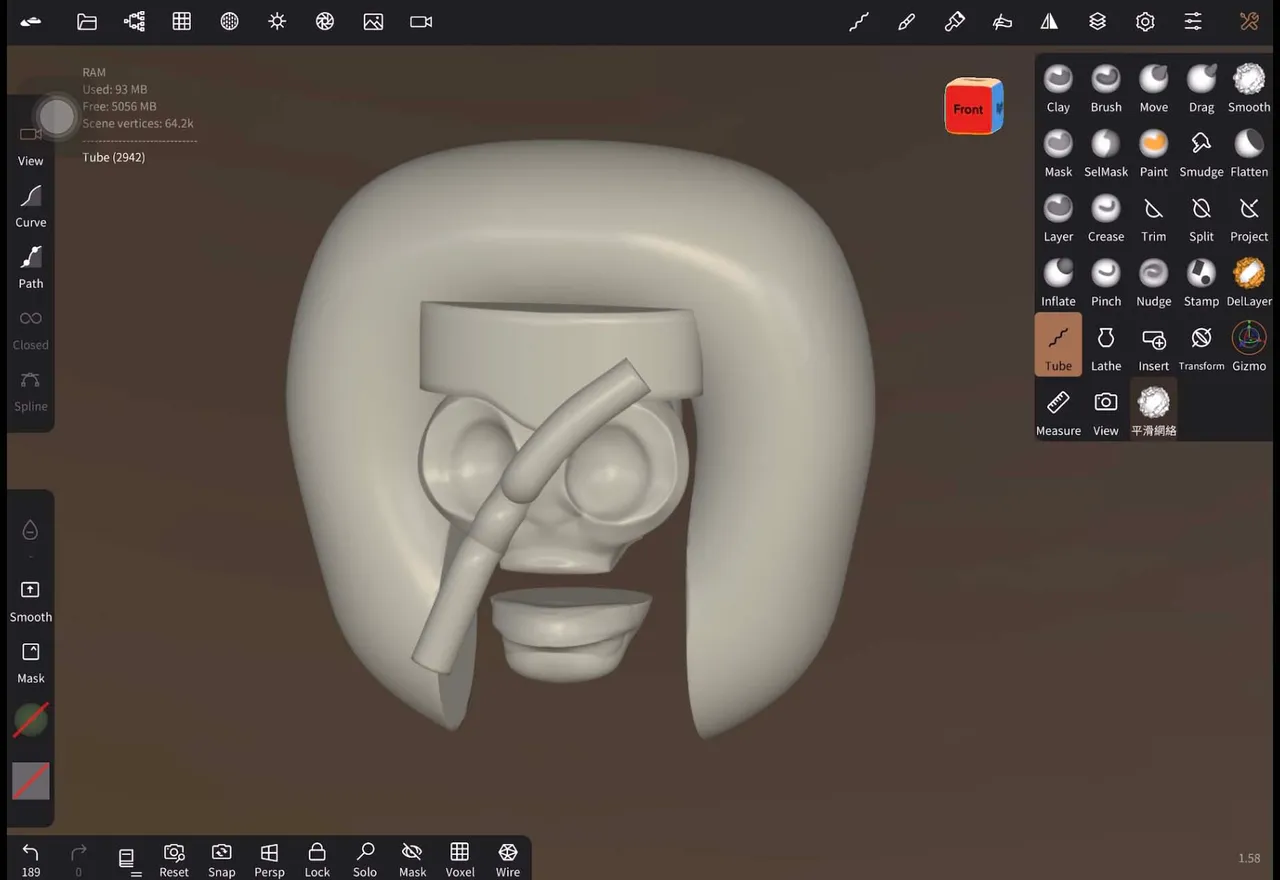Click the Front face of the view cube
The image size is (1280, 880).
click(x=967, y=108)
